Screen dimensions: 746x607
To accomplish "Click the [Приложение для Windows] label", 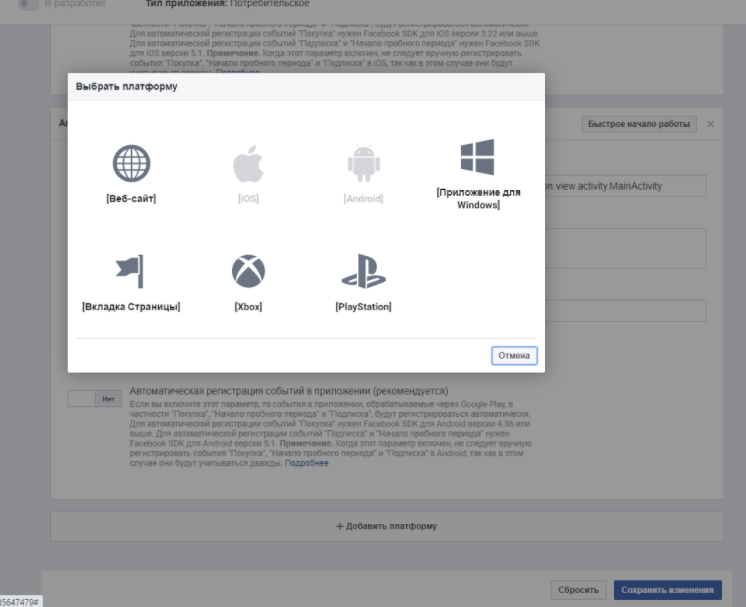I will (478, 198).
